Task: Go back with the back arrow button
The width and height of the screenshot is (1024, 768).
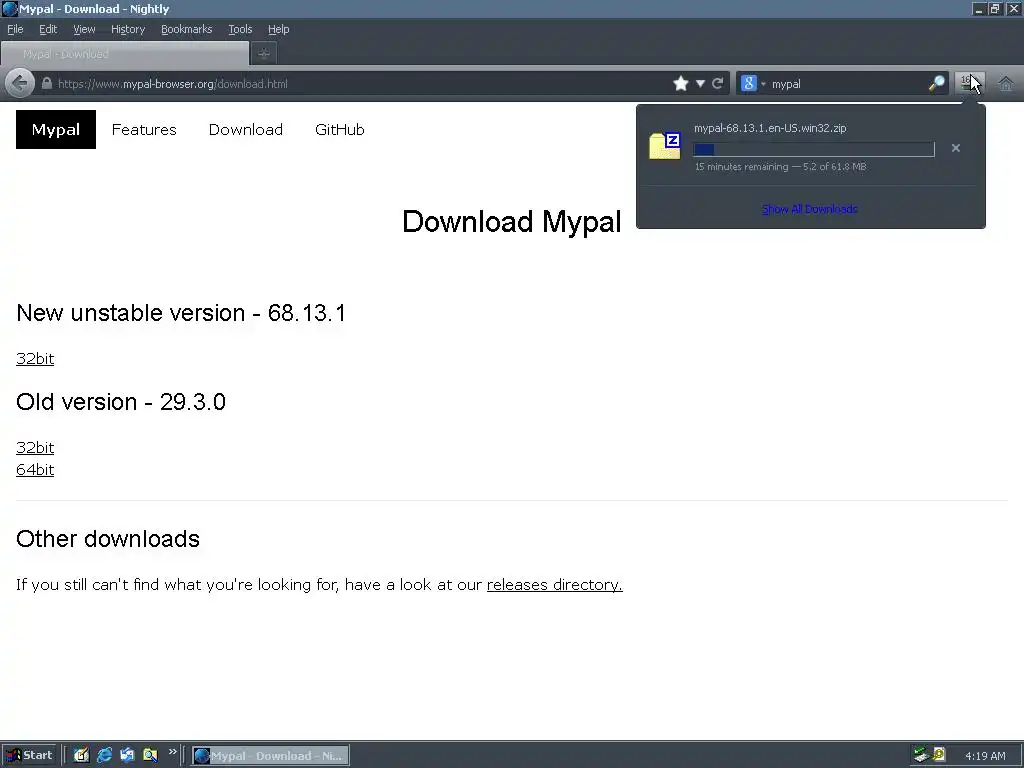Action: tap(20, 84)
